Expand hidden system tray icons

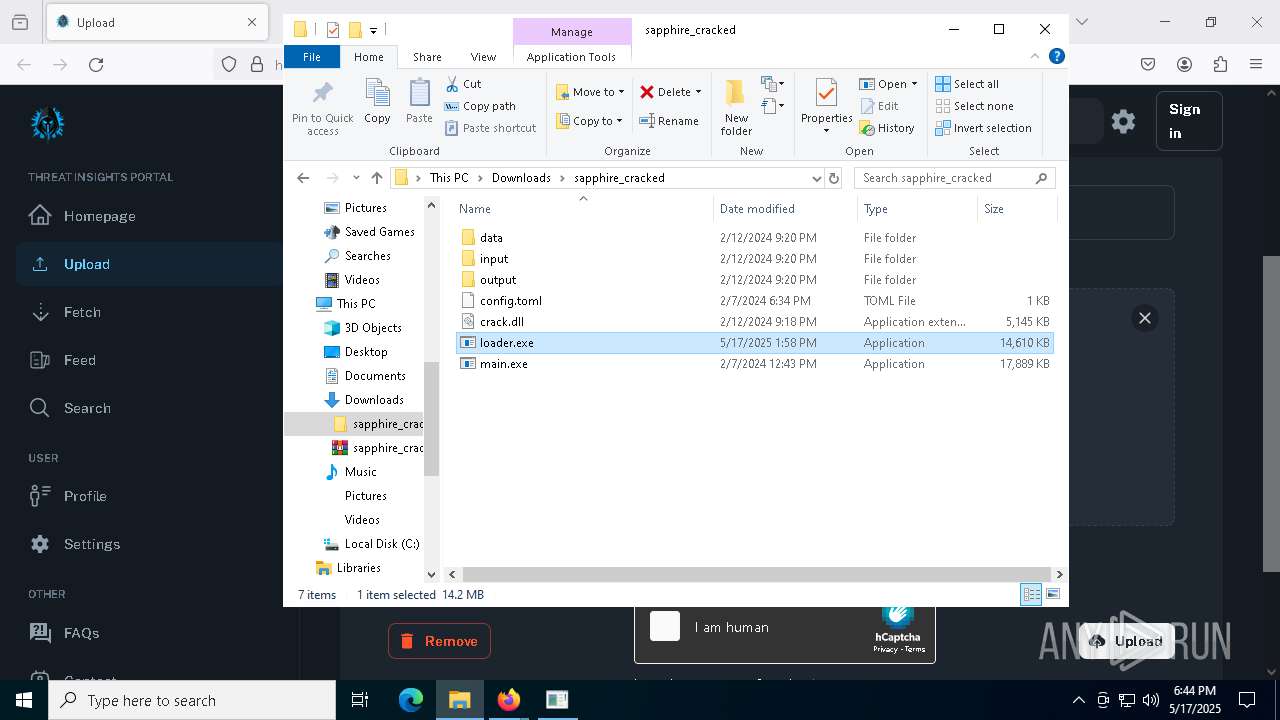tap(1078, 700)
